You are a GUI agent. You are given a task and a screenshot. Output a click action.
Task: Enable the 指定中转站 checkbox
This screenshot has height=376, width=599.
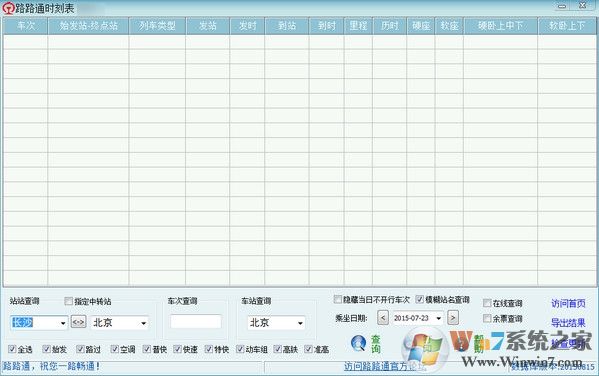(x=68, y=301)
